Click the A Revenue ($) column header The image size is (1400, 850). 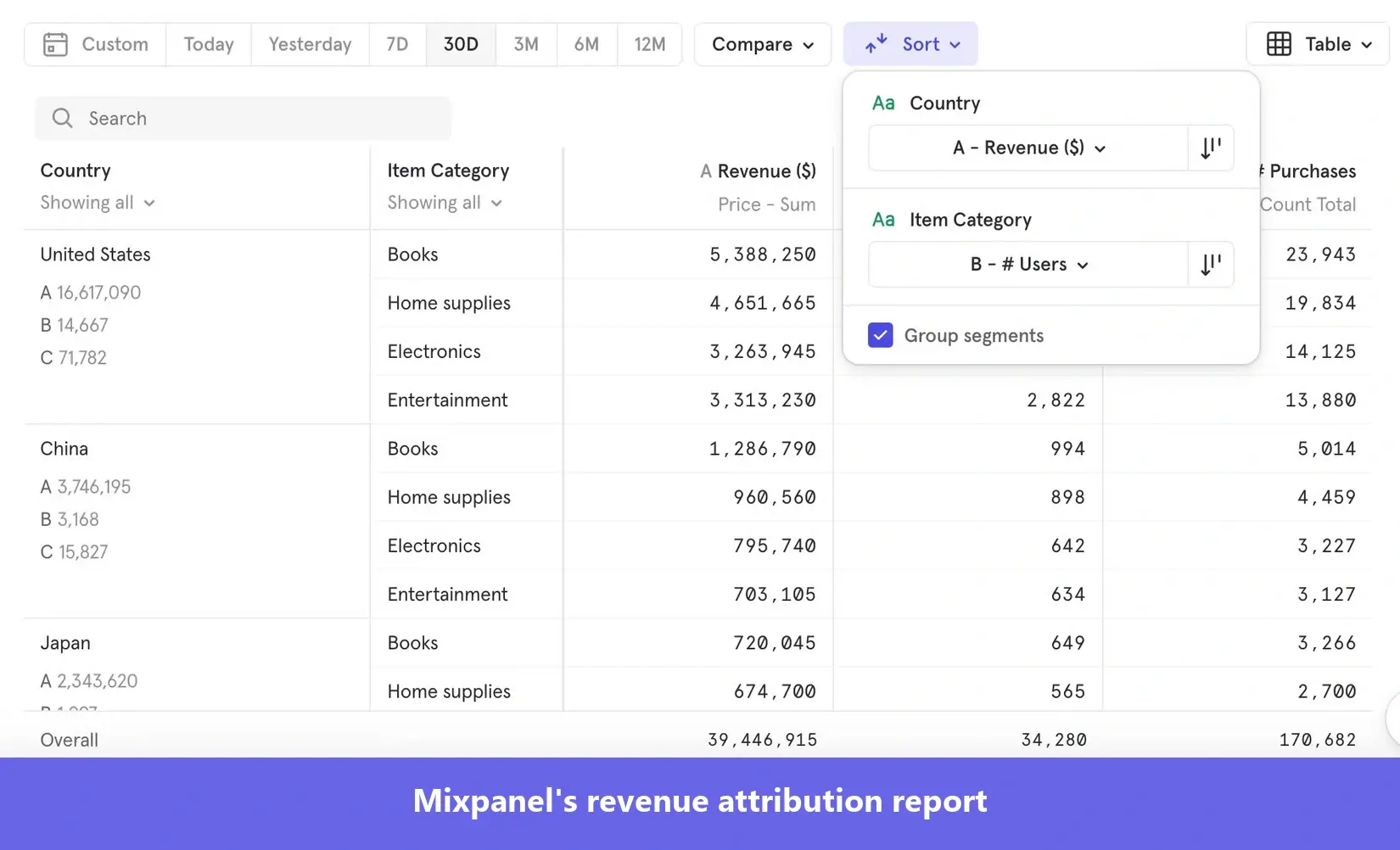[758, 171]
